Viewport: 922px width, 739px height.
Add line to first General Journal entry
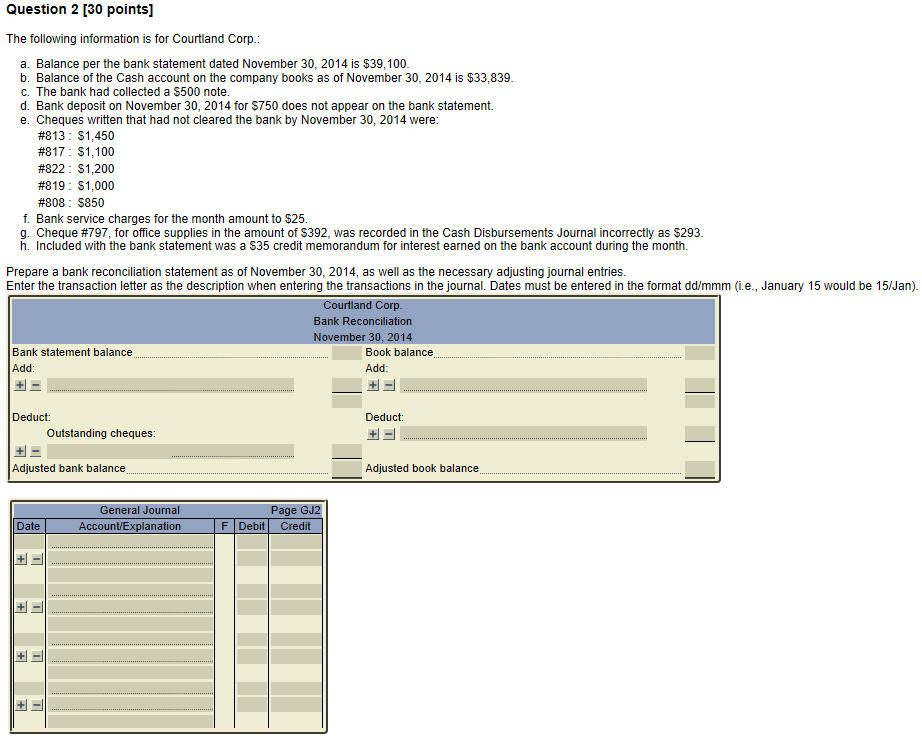(21, 559)
